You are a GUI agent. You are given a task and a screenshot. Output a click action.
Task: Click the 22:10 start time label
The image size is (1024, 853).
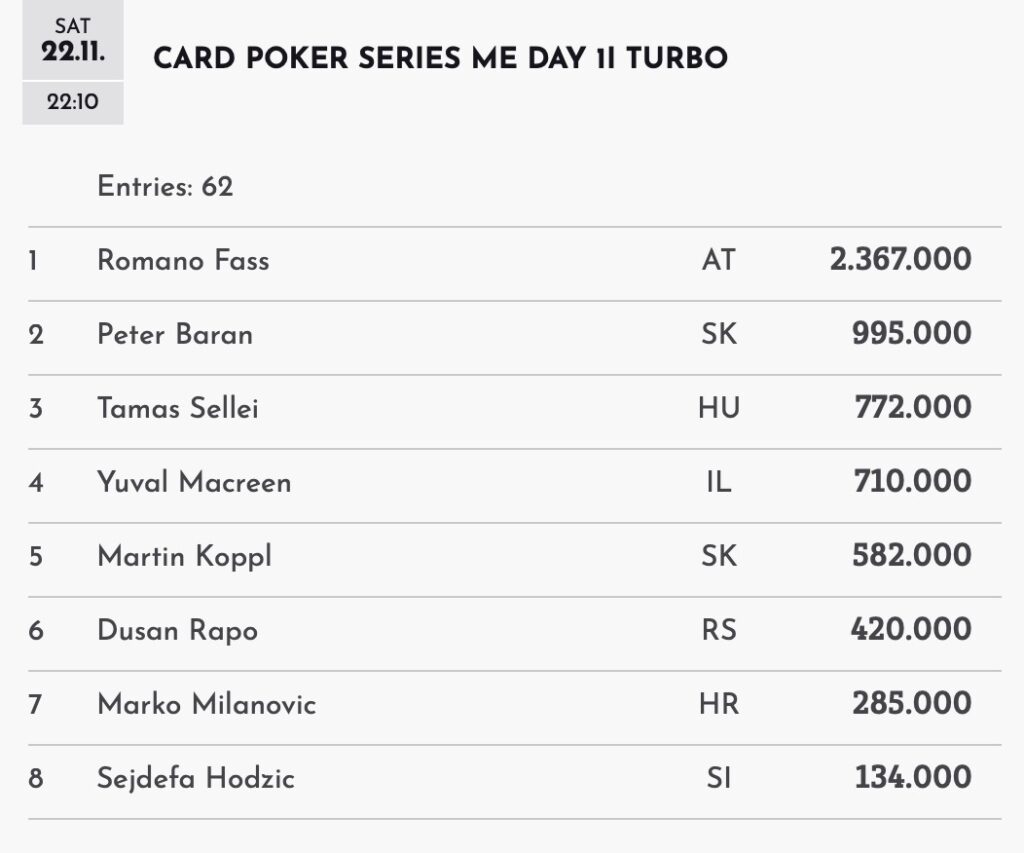click(x=72, y=102)
